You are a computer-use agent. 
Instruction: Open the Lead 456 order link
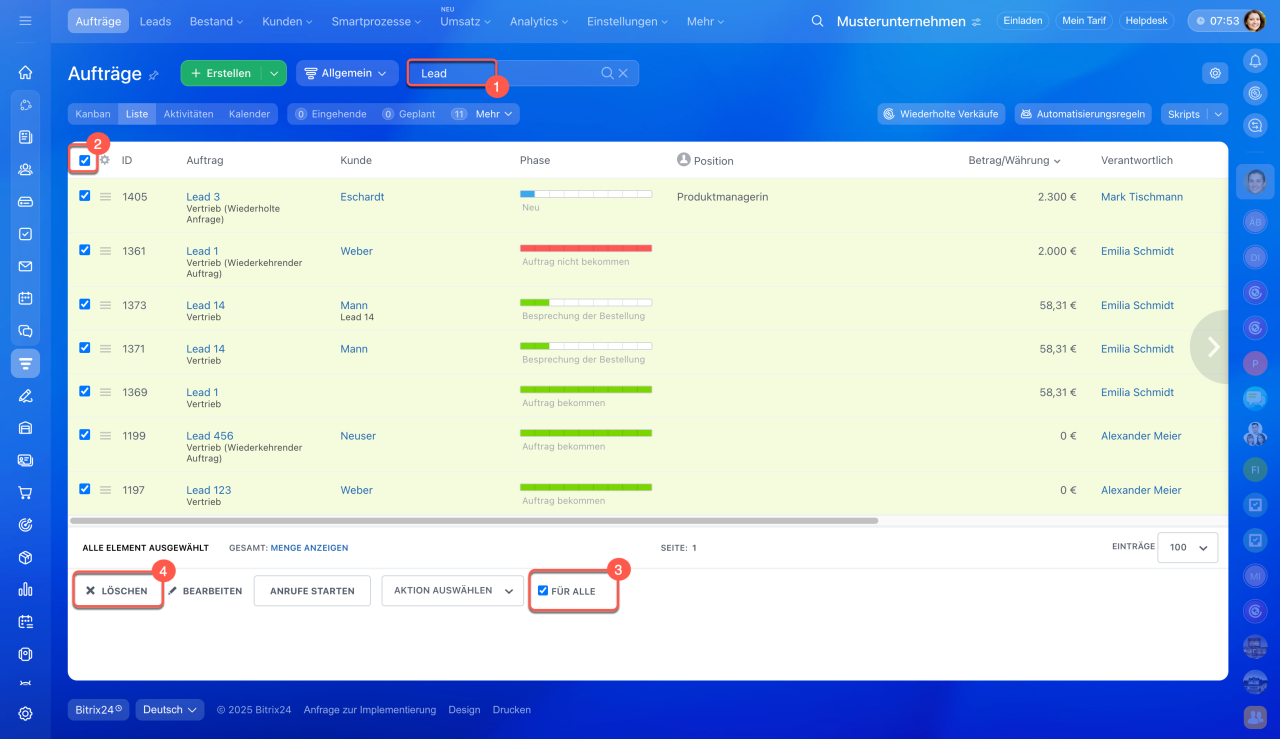click(209, 436)
